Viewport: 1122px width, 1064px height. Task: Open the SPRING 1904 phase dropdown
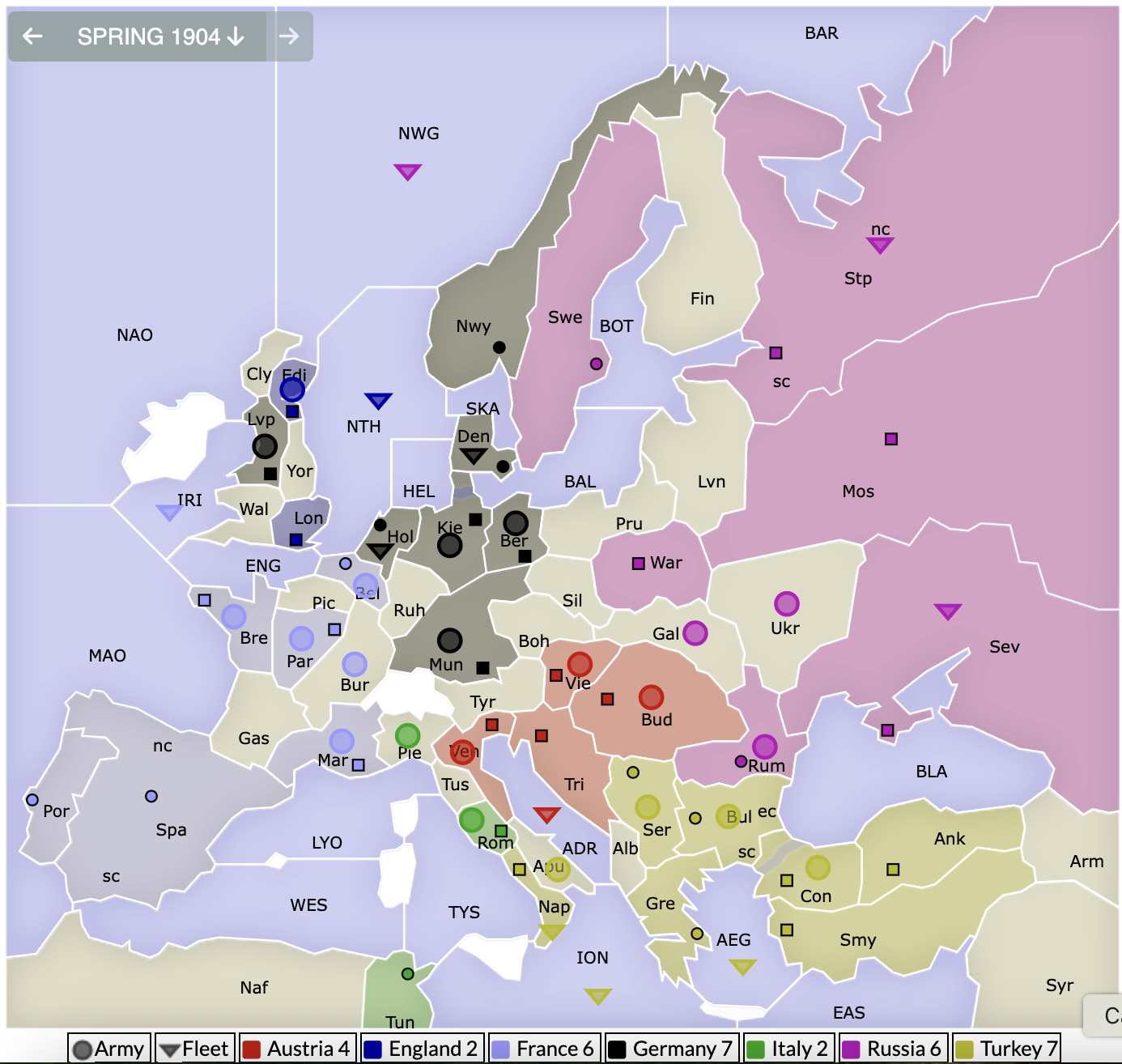[159, 36]
